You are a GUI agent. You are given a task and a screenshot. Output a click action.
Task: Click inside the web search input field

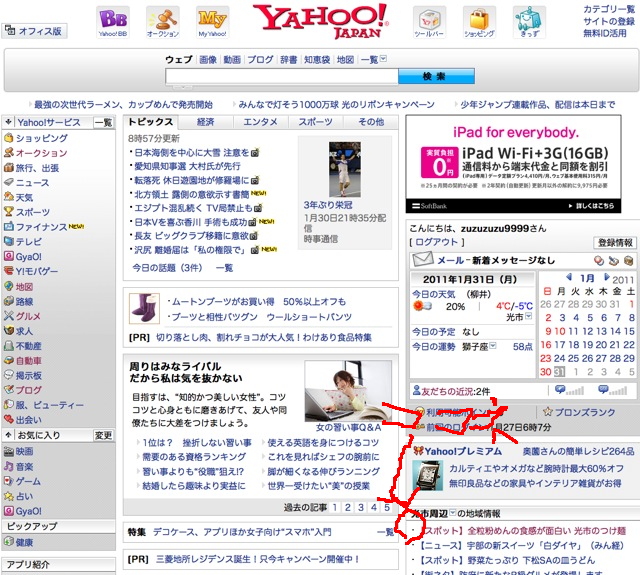click(x=282, y=76)
